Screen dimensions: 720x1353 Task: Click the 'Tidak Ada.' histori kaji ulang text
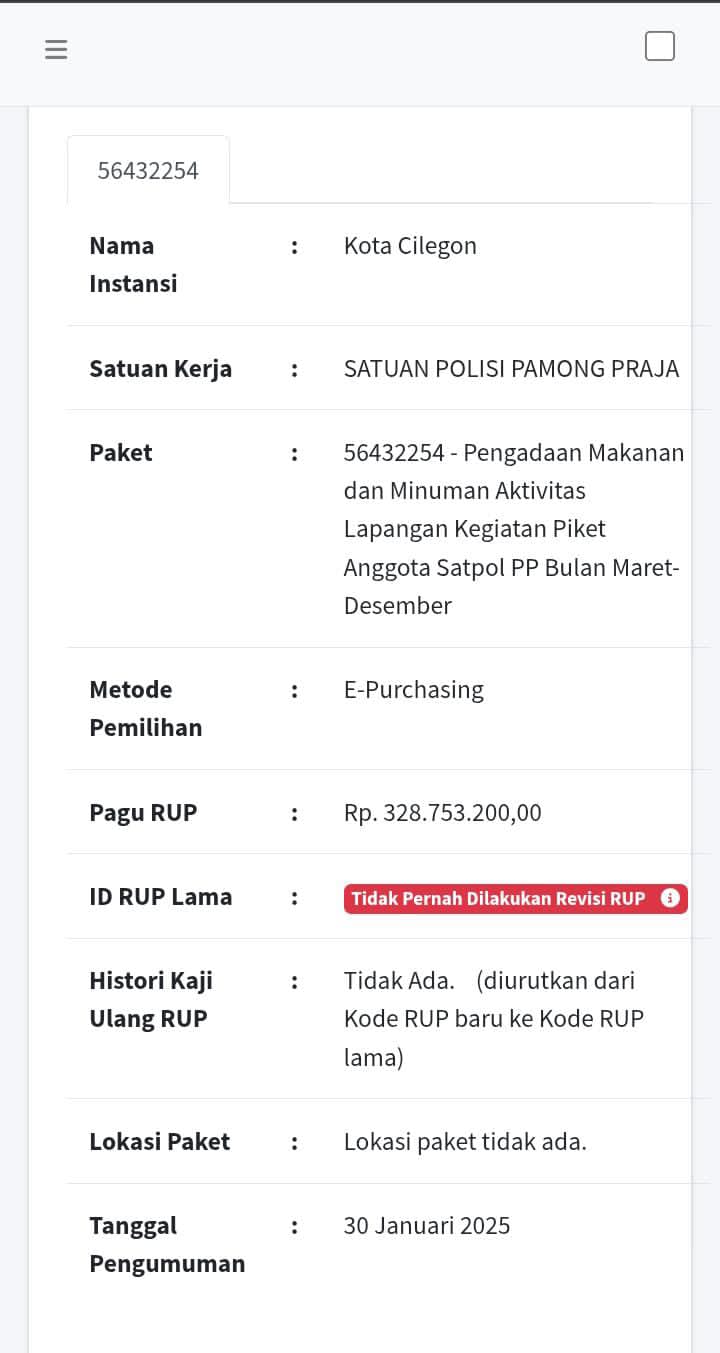pos(399,981)
